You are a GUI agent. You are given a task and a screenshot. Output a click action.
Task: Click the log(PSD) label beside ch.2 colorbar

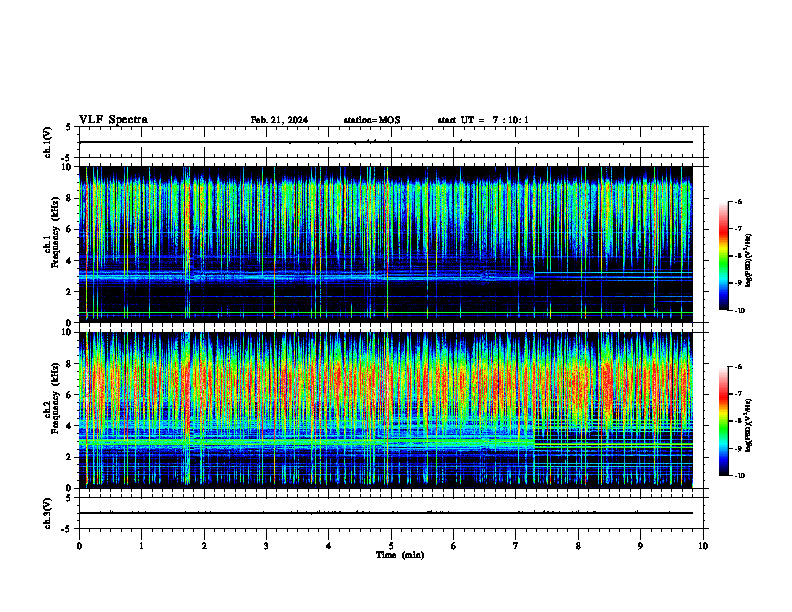(x=749, y=426)
